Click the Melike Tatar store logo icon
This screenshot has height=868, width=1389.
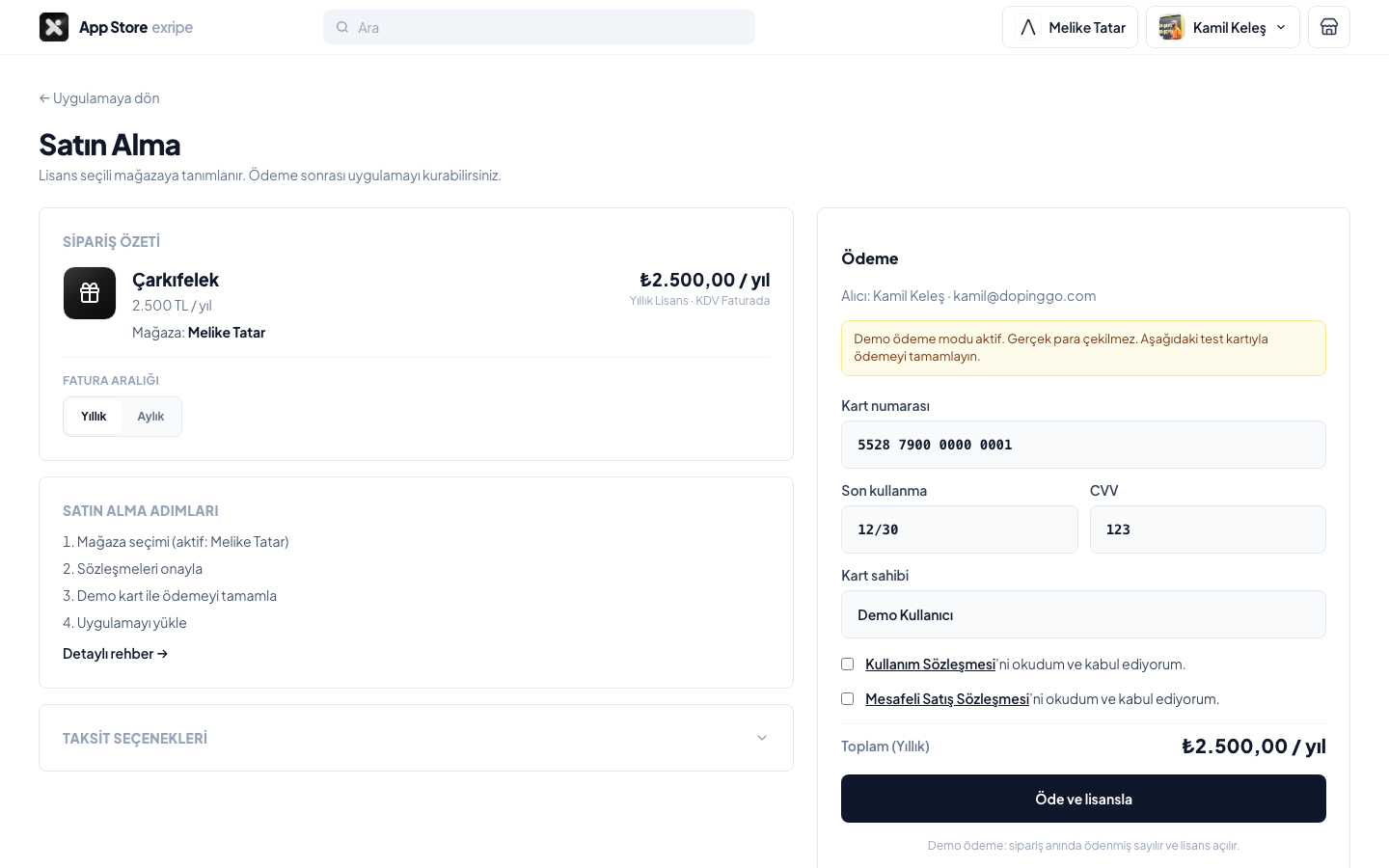[1028, 27]
